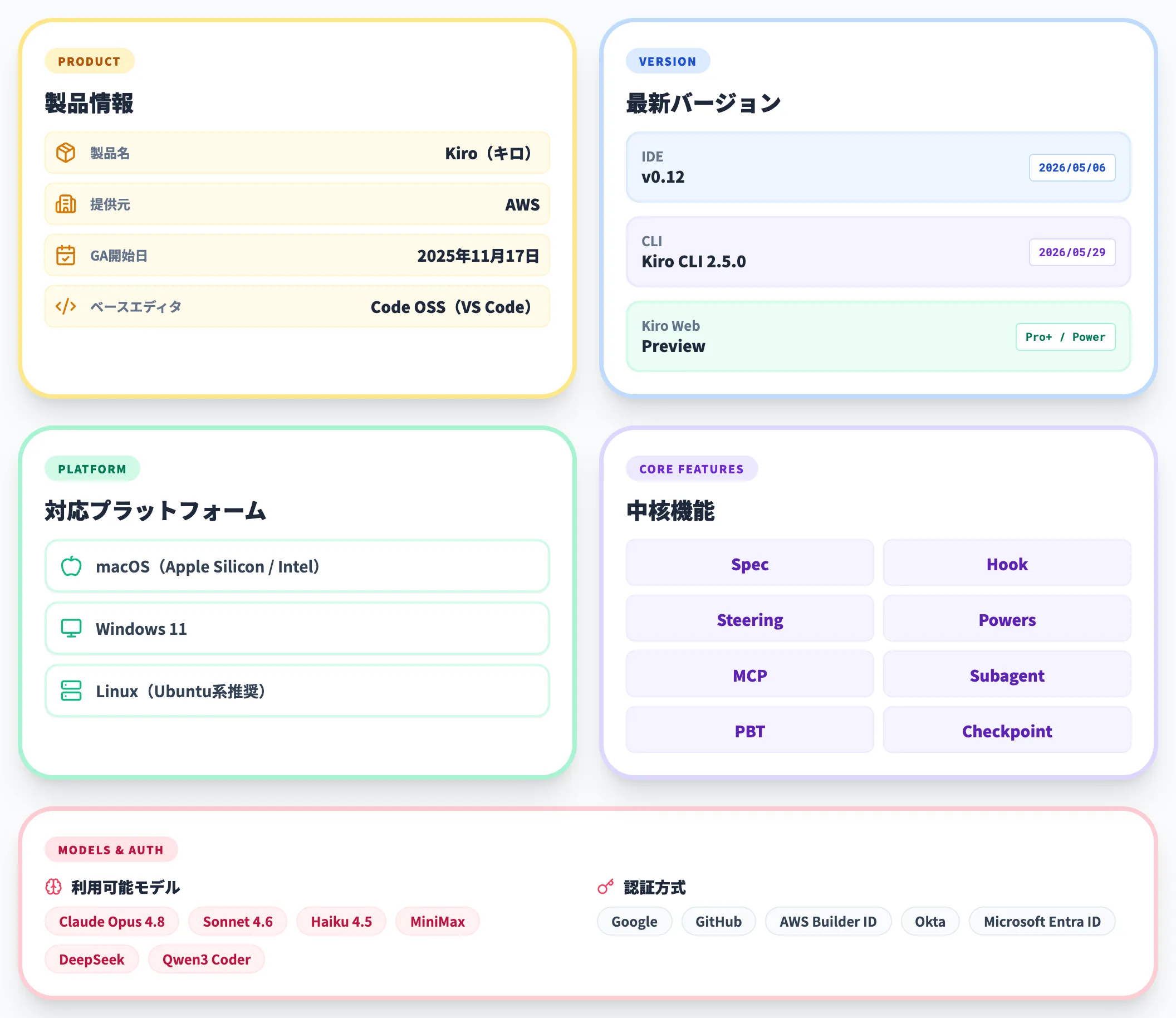
Task: Click the 利用可能モデル subheading
Action: [x=125, y=887]
